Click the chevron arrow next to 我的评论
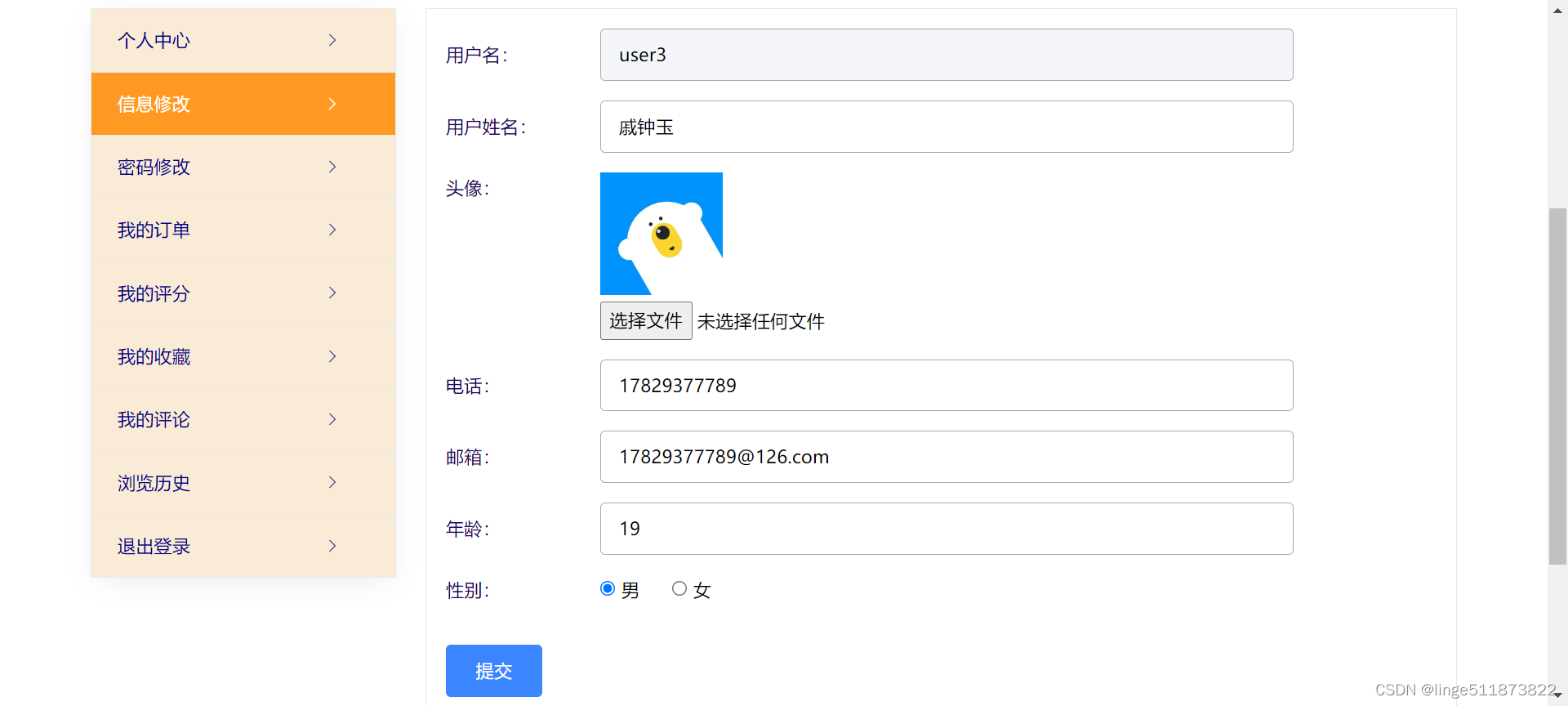This screenshot has width=1568, height=706. tap(332, 419)
